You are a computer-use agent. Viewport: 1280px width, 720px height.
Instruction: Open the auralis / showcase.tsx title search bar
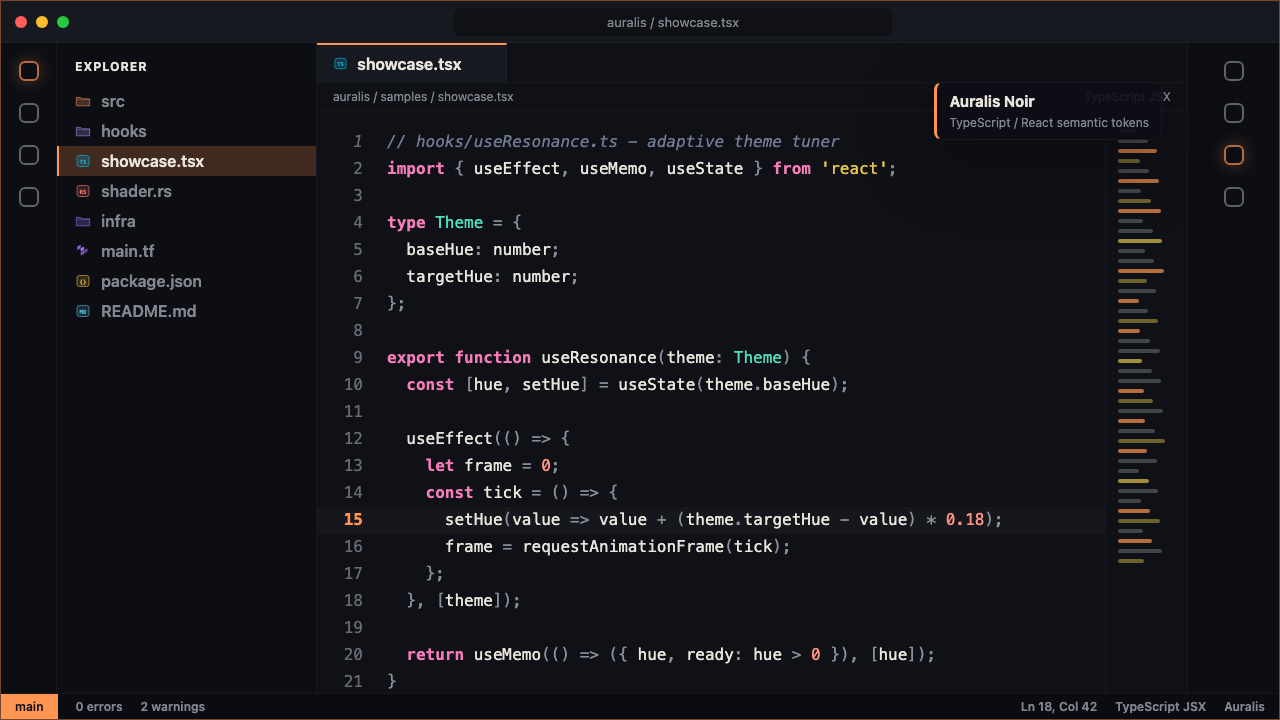(x=673, y=22)
